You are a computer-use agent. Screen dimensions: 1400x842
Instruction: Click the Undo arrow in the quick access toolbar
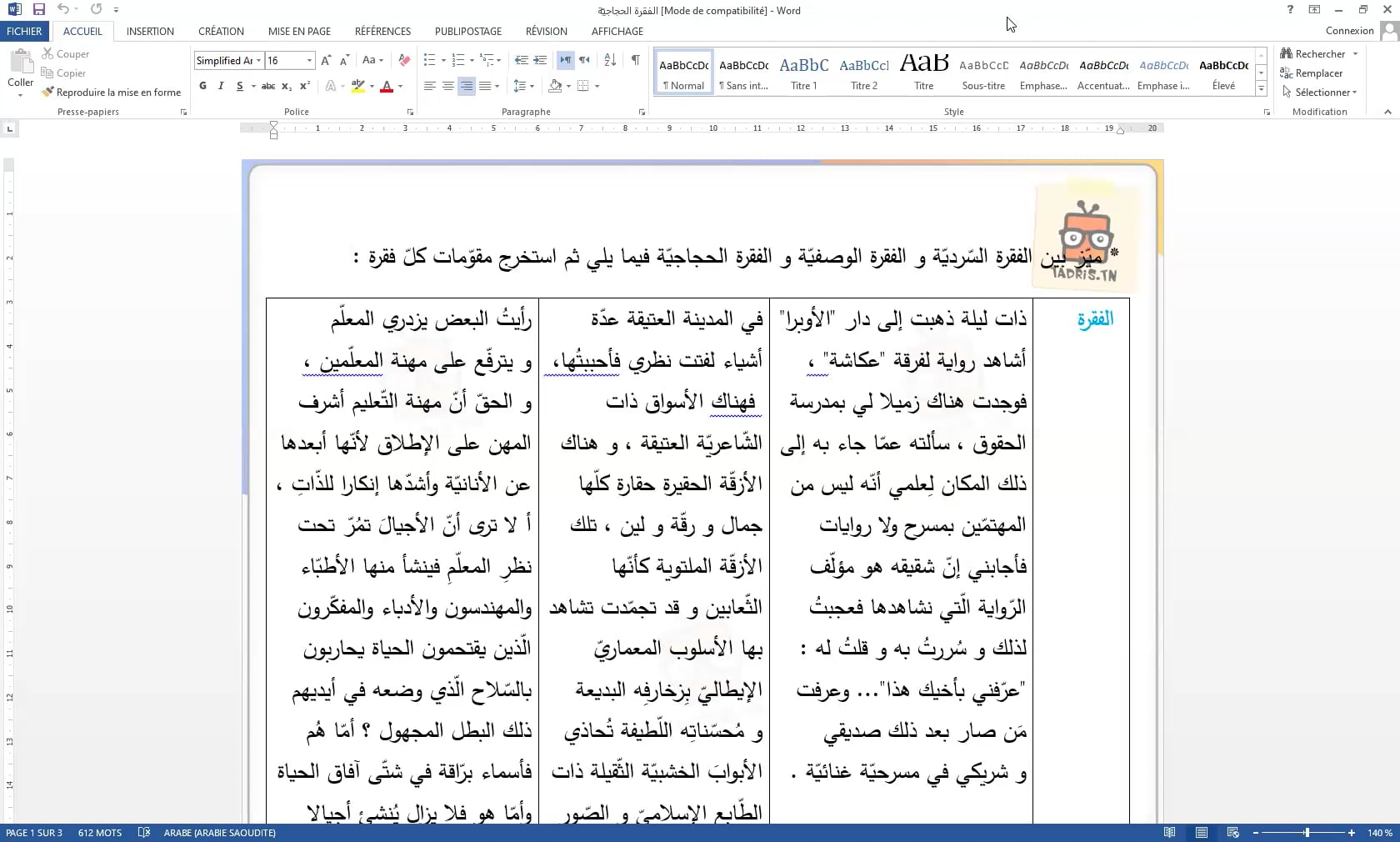tap(63, 9)
